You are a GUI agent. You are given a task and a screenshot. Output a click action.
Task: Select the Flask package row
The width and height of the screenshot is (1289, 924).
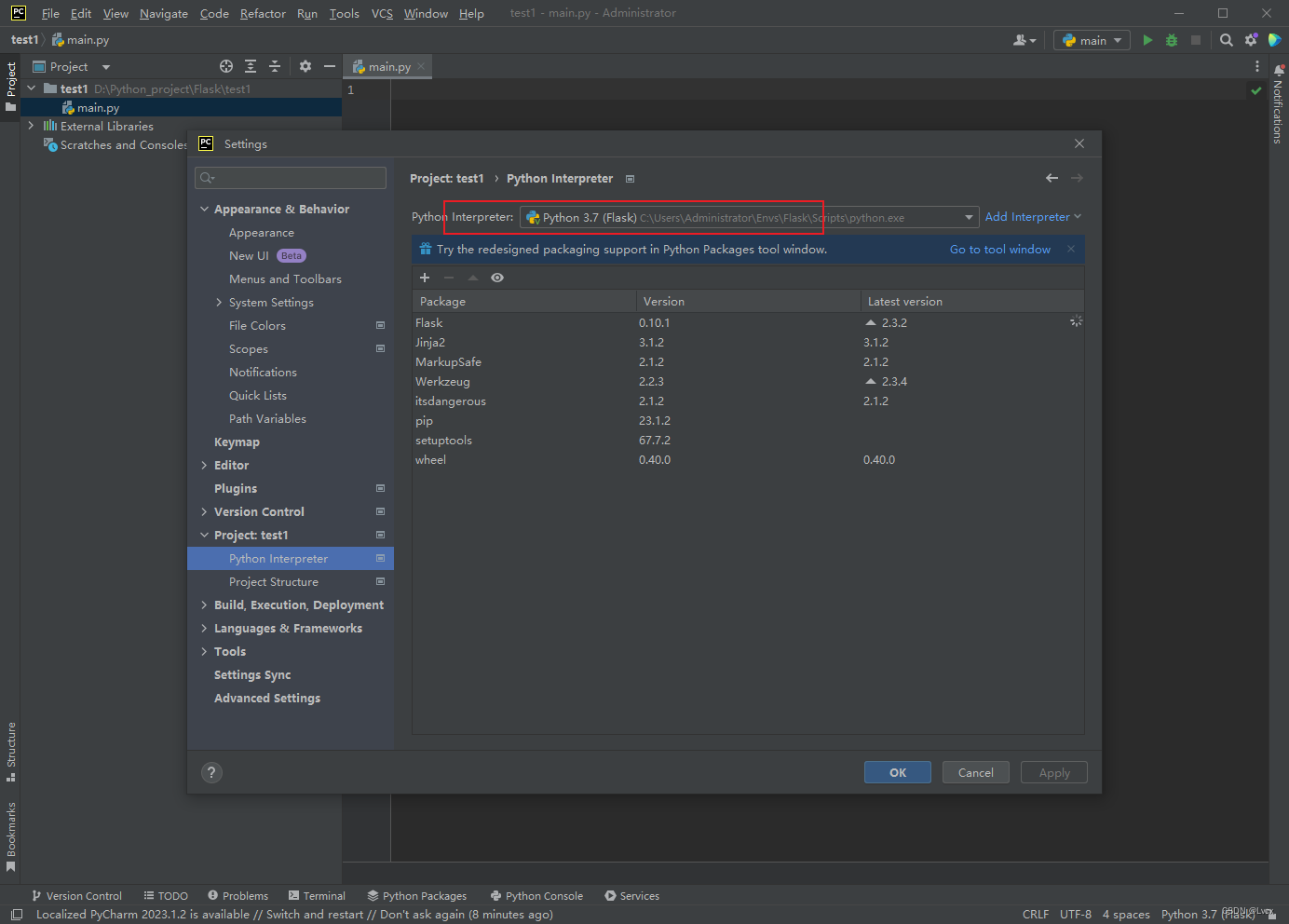coord(748,322)
